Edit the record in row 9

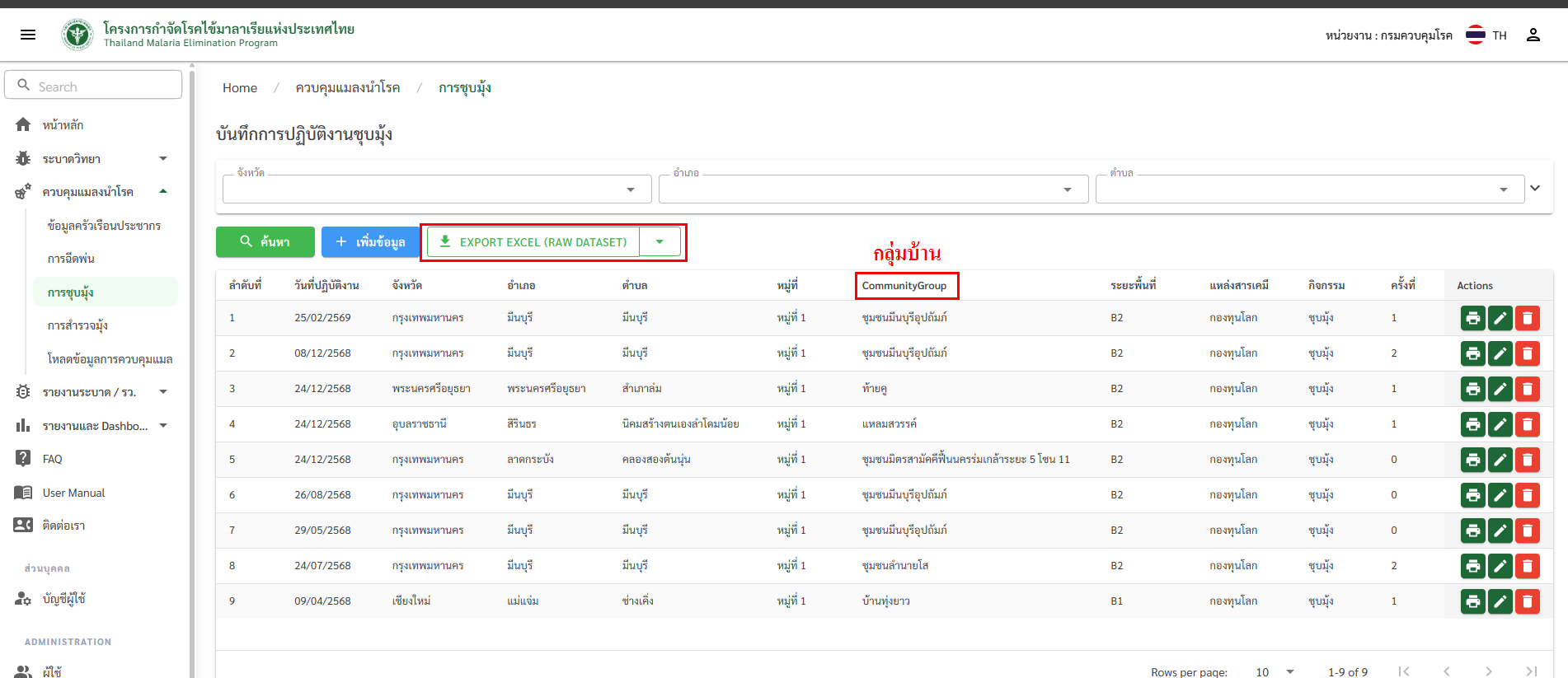[1500, 601]
